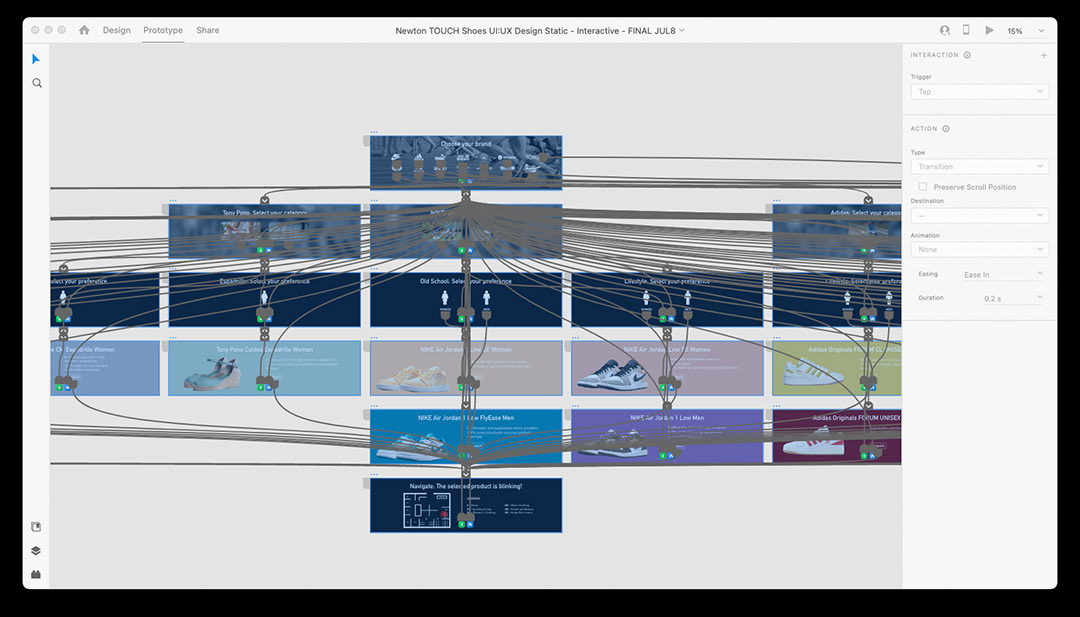Add new interaction with plus icon
The width and height of the screenshot is (1080, 617).
click(x=1043, y=55)
